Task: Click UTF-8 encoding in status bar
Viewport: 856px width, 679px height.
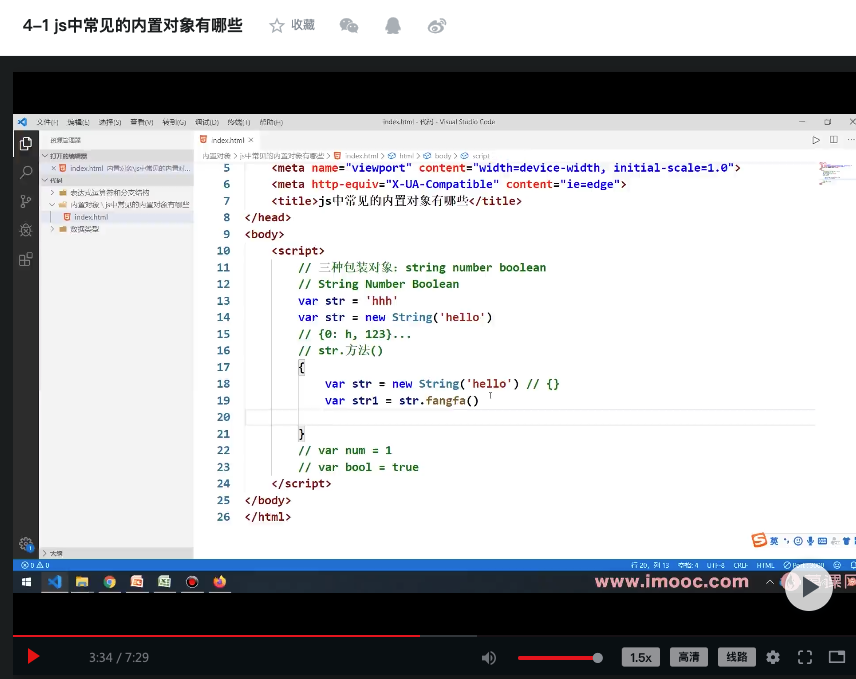Action: coord(715,565)
